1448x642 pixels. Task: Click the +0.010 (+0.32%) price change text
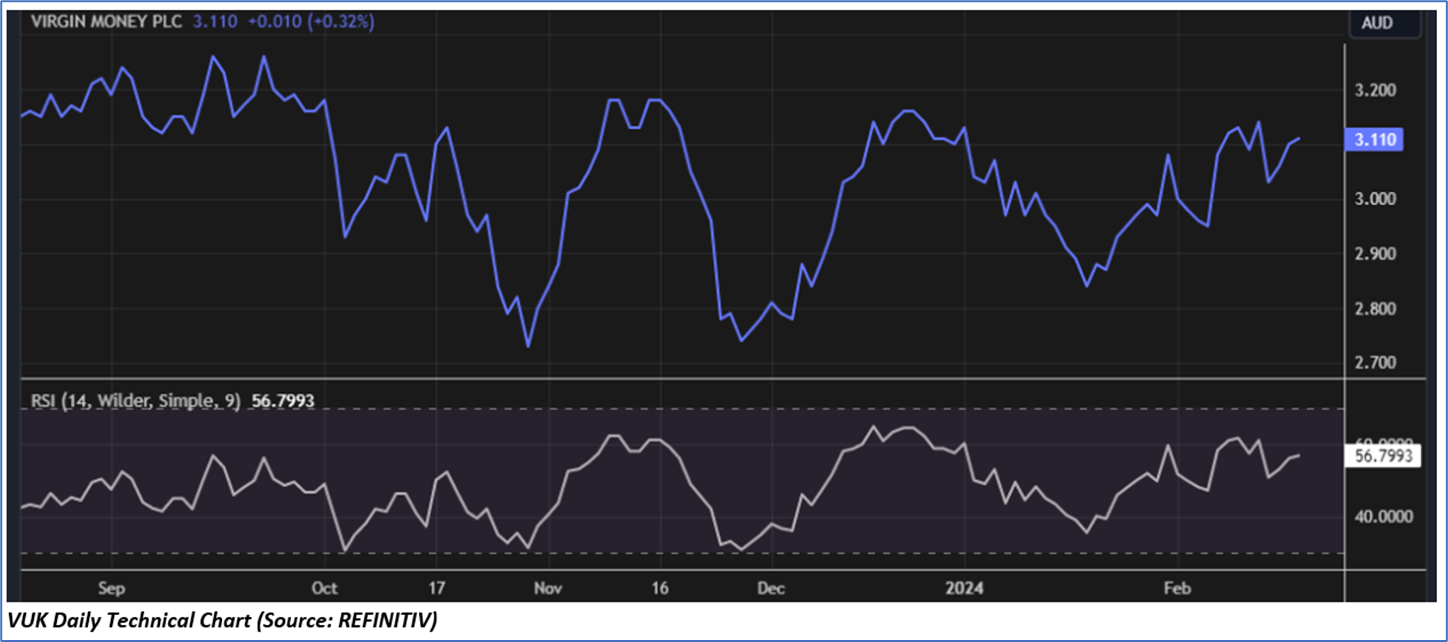pos(310,21)
